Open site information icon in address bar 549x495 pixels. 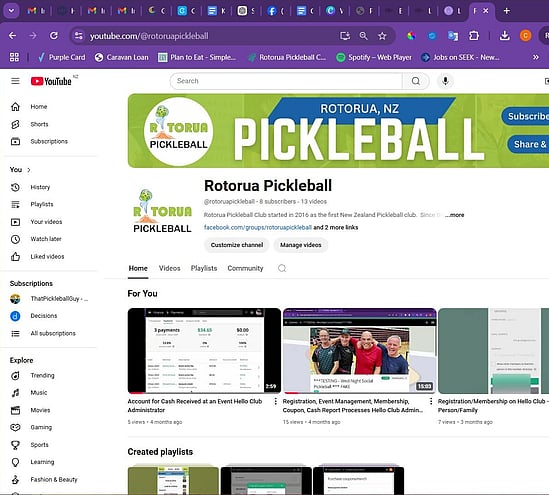[79, 36]
